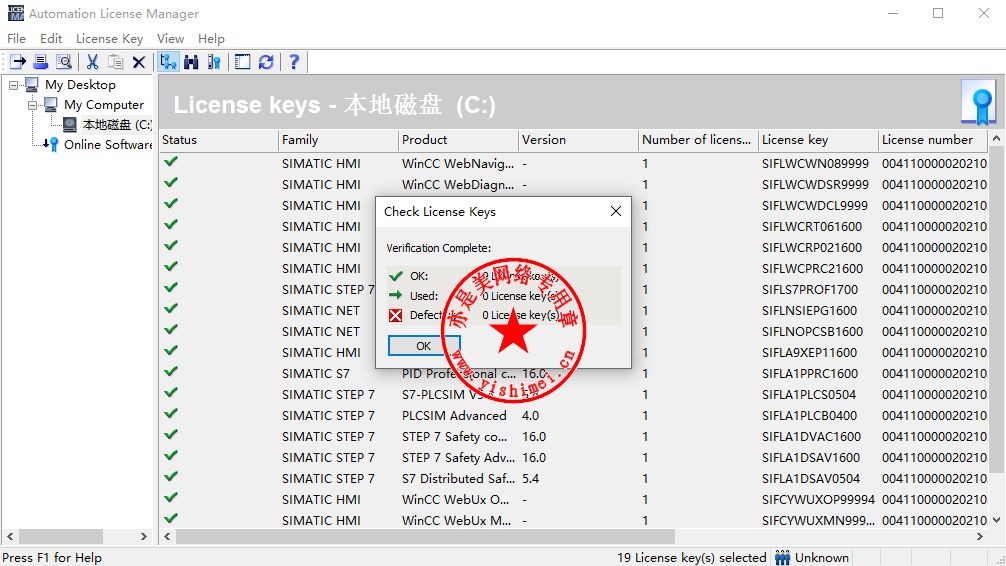Click the My Desktop computer icon
Viewport: 1006px width, 566px height.
click(31, 85)
